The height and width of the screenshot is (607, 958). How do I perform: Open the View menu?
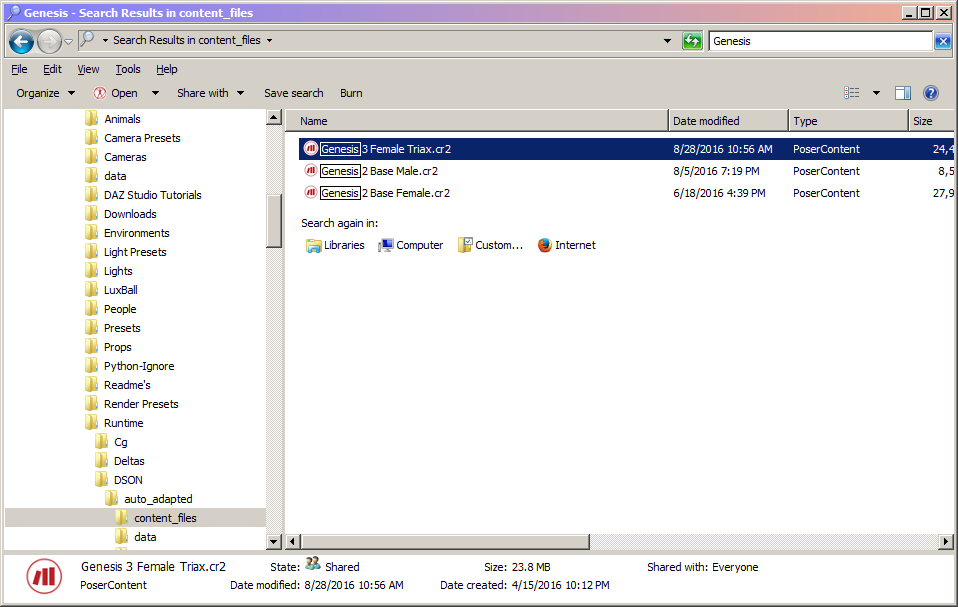coord(88,69)
